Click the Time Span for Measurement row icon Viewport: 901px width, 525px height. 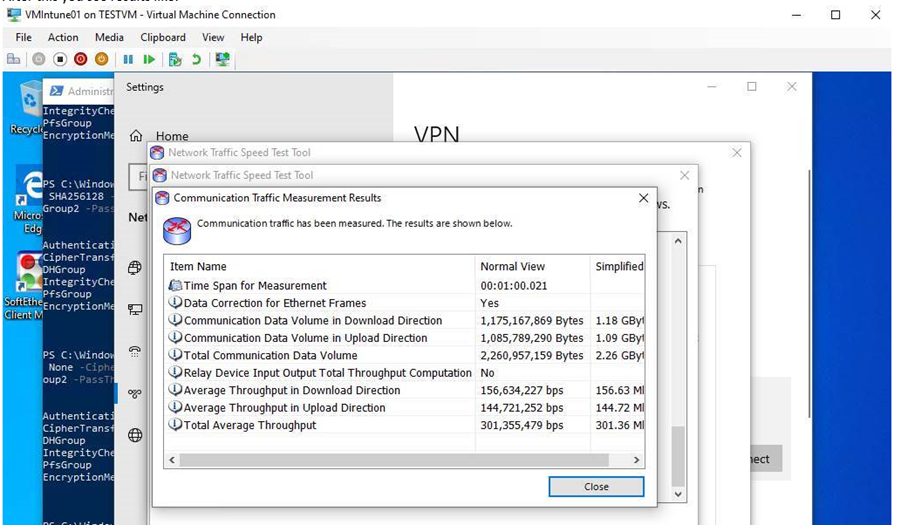point(175,285)
